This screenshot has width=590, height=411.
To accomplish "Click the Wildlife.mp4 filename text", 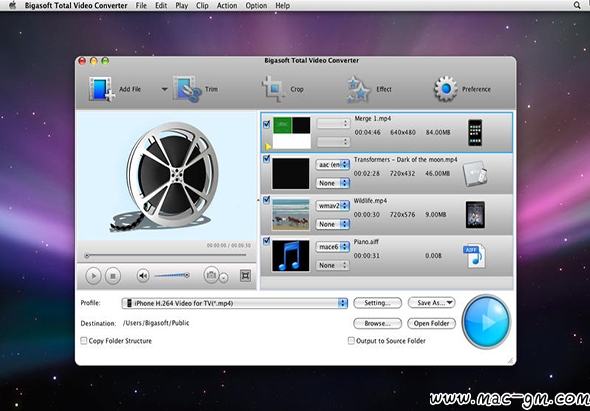I will click(370, 201).
